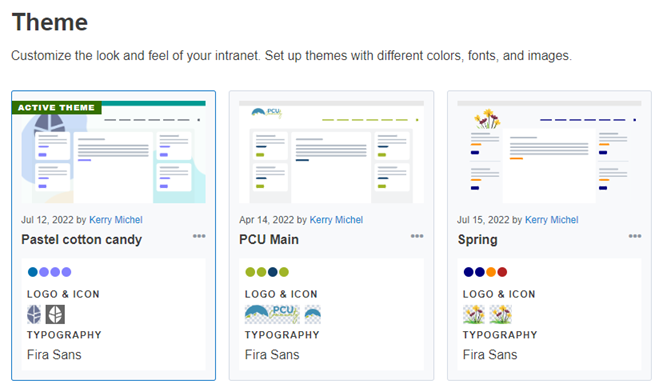Click the Pastel cotton candy preview thumbnail
This screenshot has height=388, width=663.
tap(113, 152)
